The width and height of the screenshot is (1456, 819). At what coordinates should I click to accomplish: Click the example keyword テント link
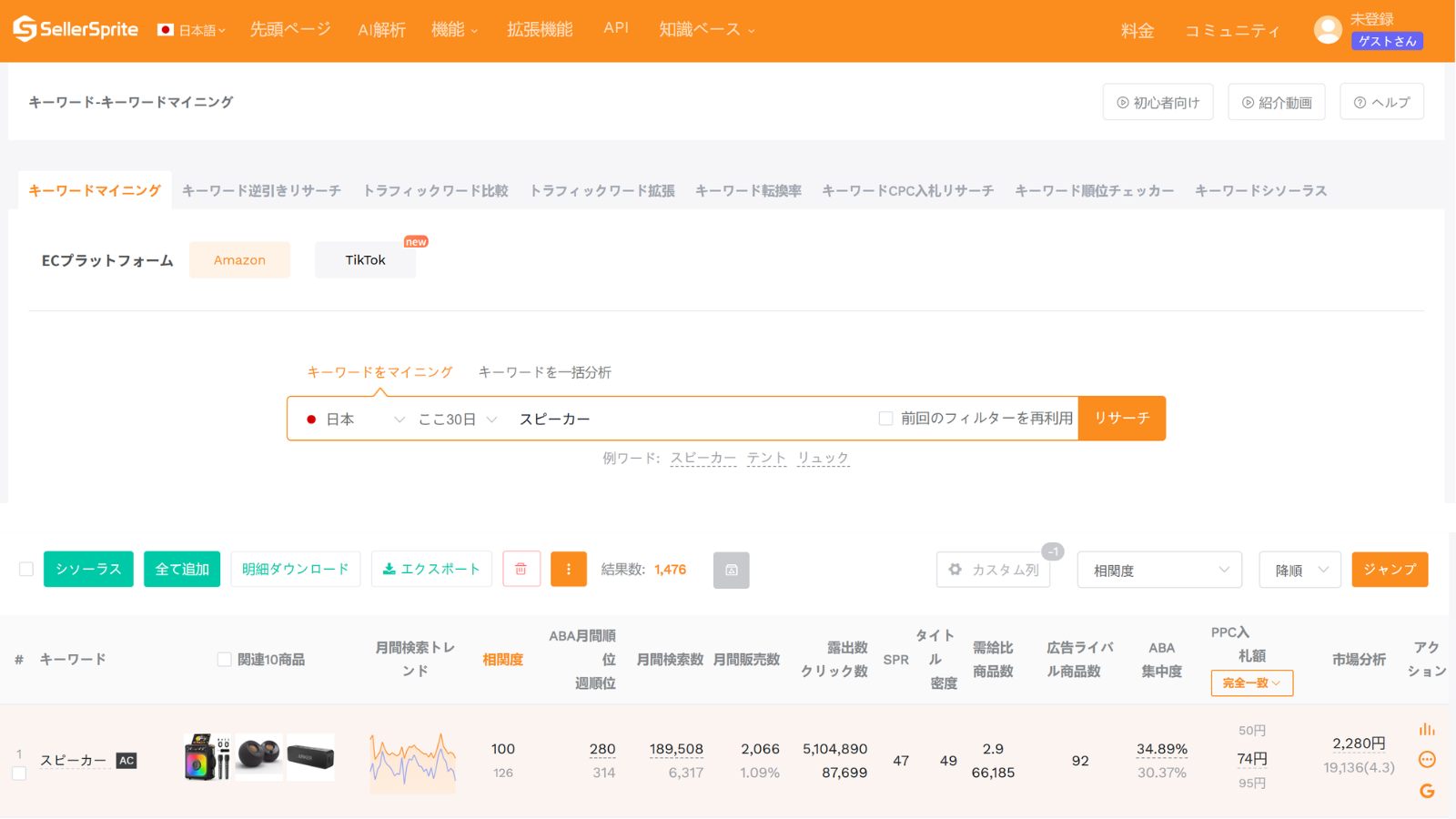coord(766,458)
